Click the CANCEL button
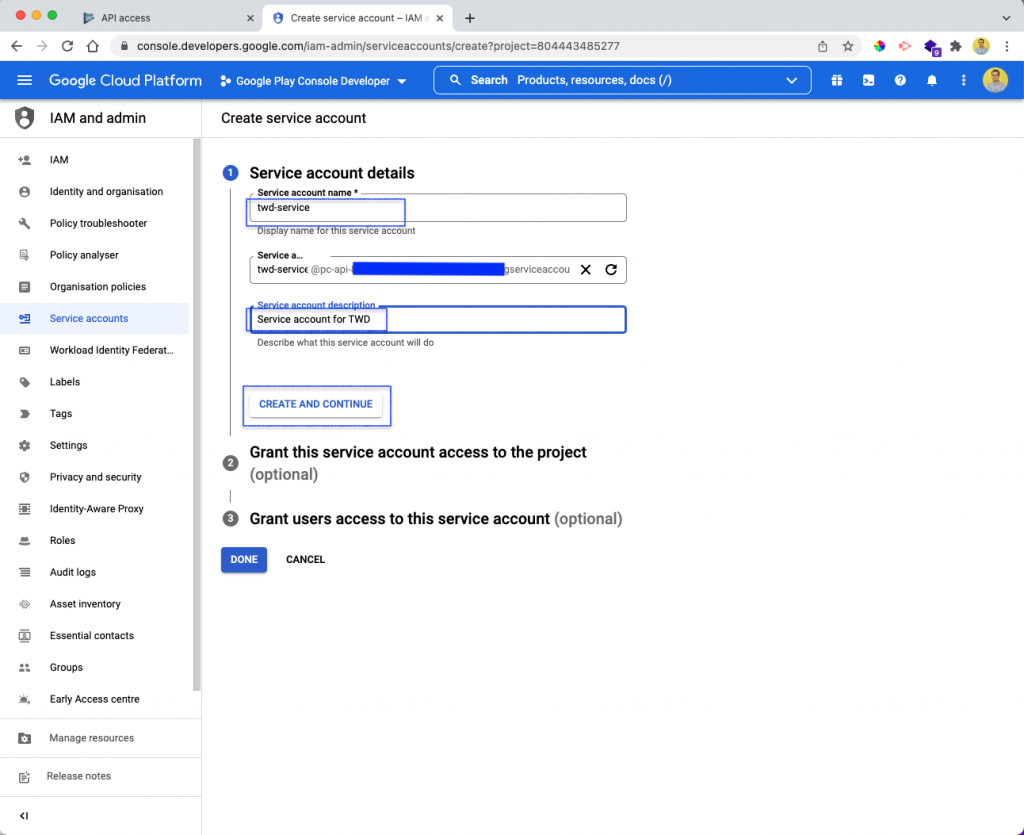 pyautogui.click(x=305, y=559)
